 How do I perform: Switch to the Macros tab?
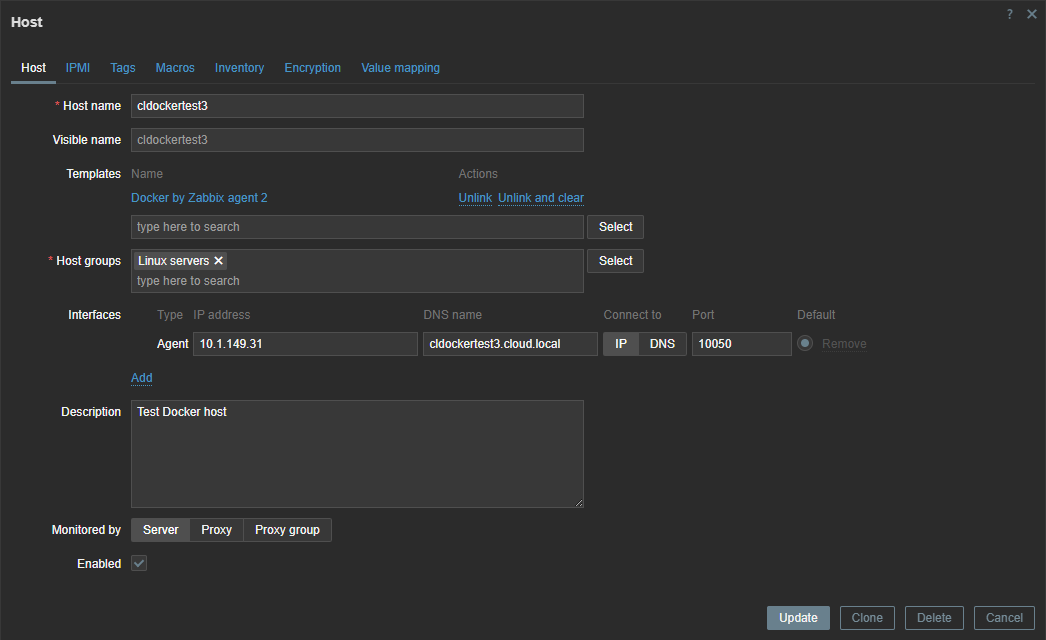[x=175, y=67]
